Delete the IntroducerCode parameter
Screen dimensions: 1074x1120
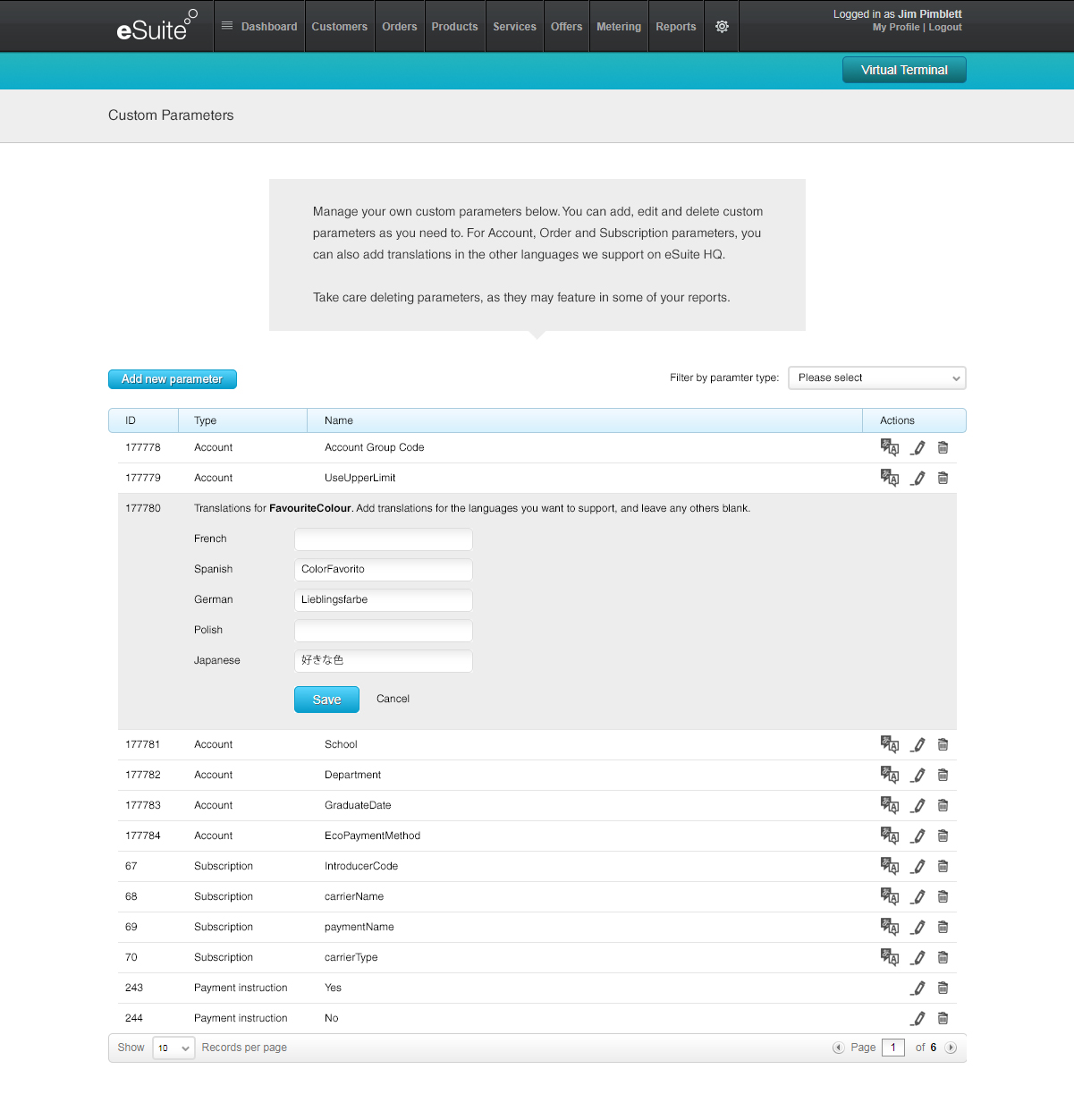pyautogui.click(x=943, y=866)
